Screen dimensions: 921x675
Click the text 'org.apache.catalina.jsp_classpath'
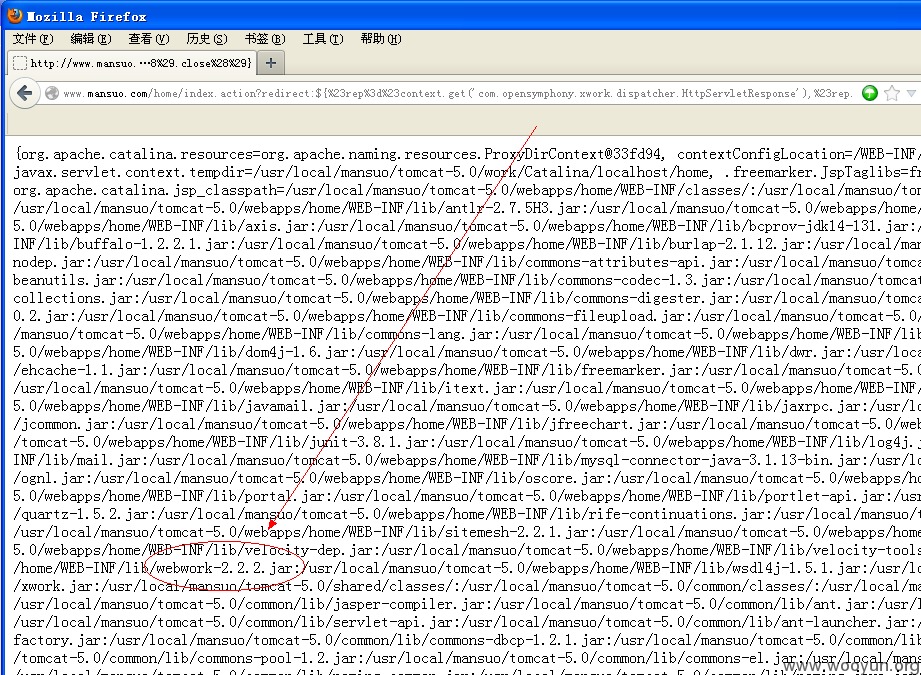pos(145,190)
